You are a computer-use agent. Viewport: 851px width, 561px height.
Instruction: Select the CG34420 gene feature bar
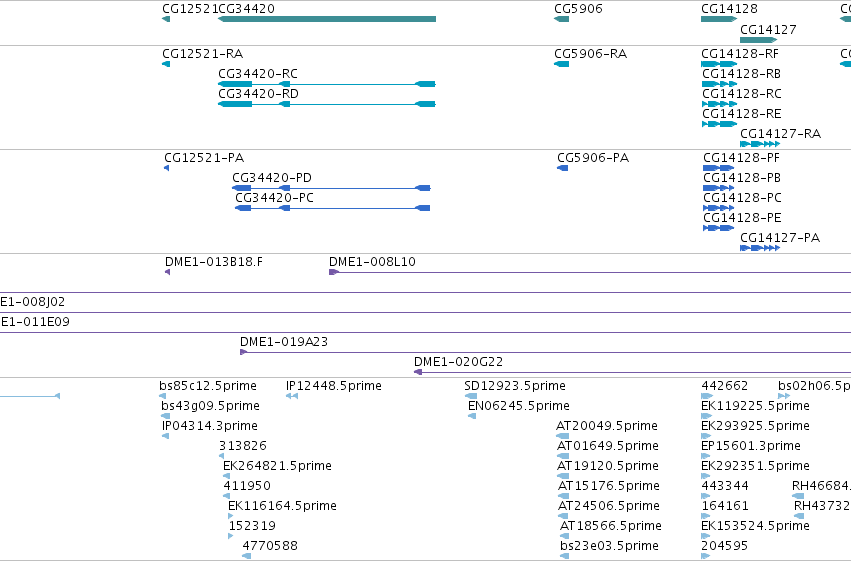click(x=327, y=19)
